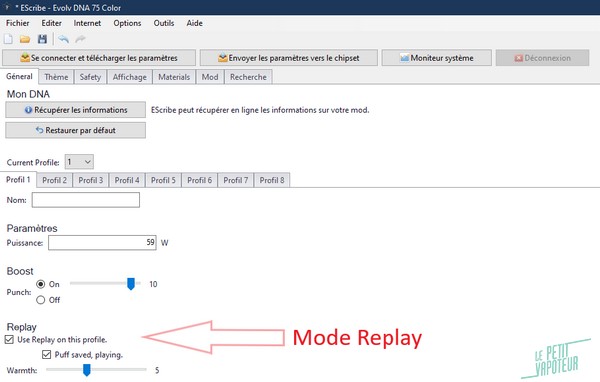This screenshot has width=600, height=382.
Task: Select the Profil 5 tab
Action: [x=163, y=180]
